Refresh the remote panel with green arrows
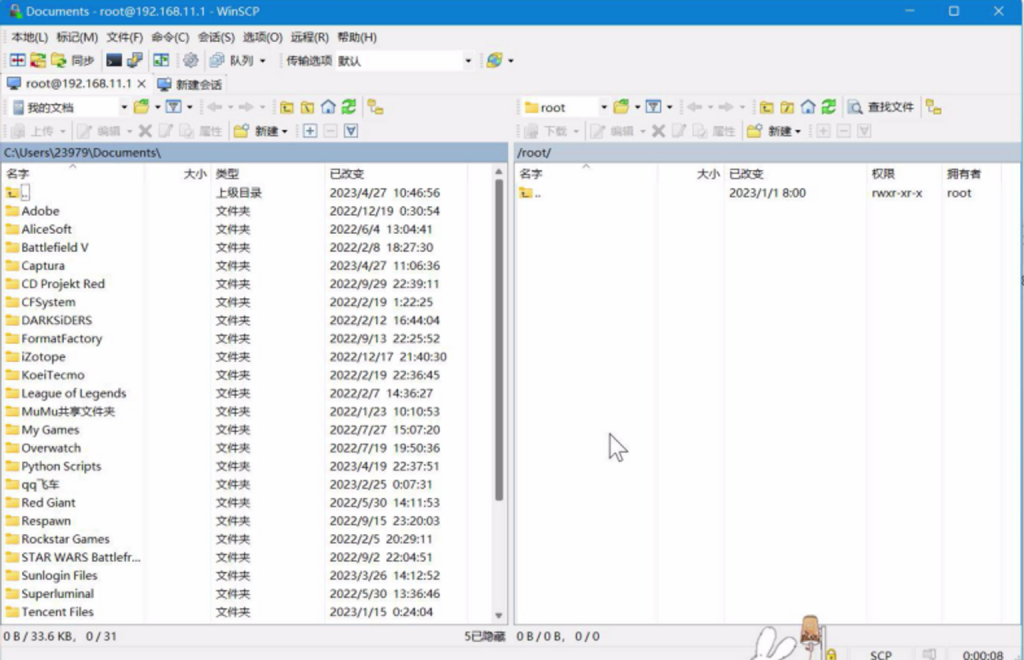Viewport: 1024px width, 660px height. point(829,107)
